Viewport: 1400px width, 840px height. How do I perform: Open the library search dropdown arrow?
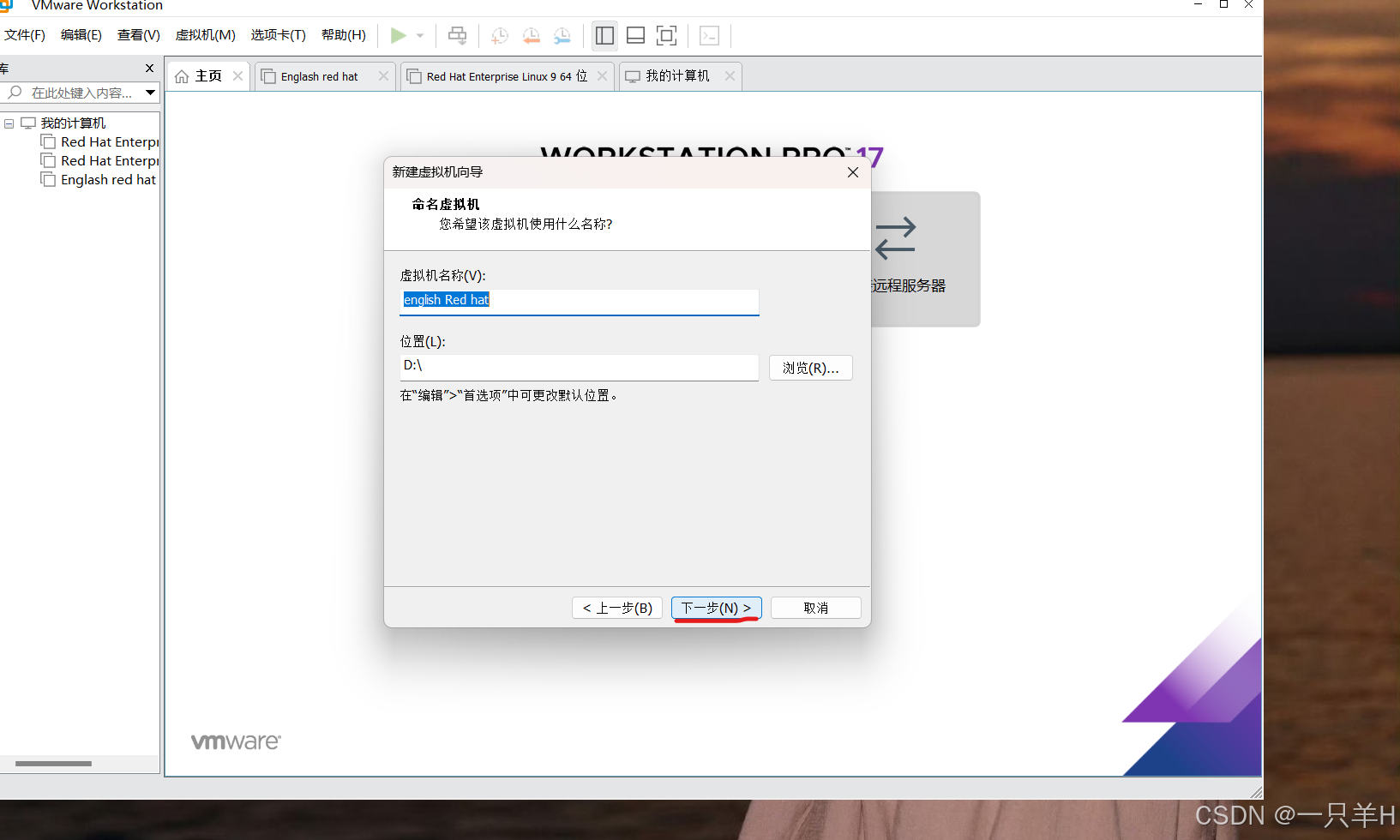click(x=150, y=93)
